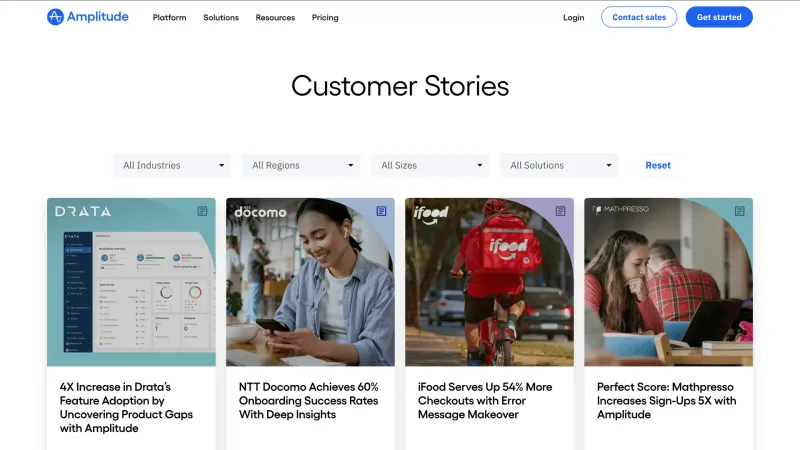
Task: Click the Login link
Action: click(573, 17)
